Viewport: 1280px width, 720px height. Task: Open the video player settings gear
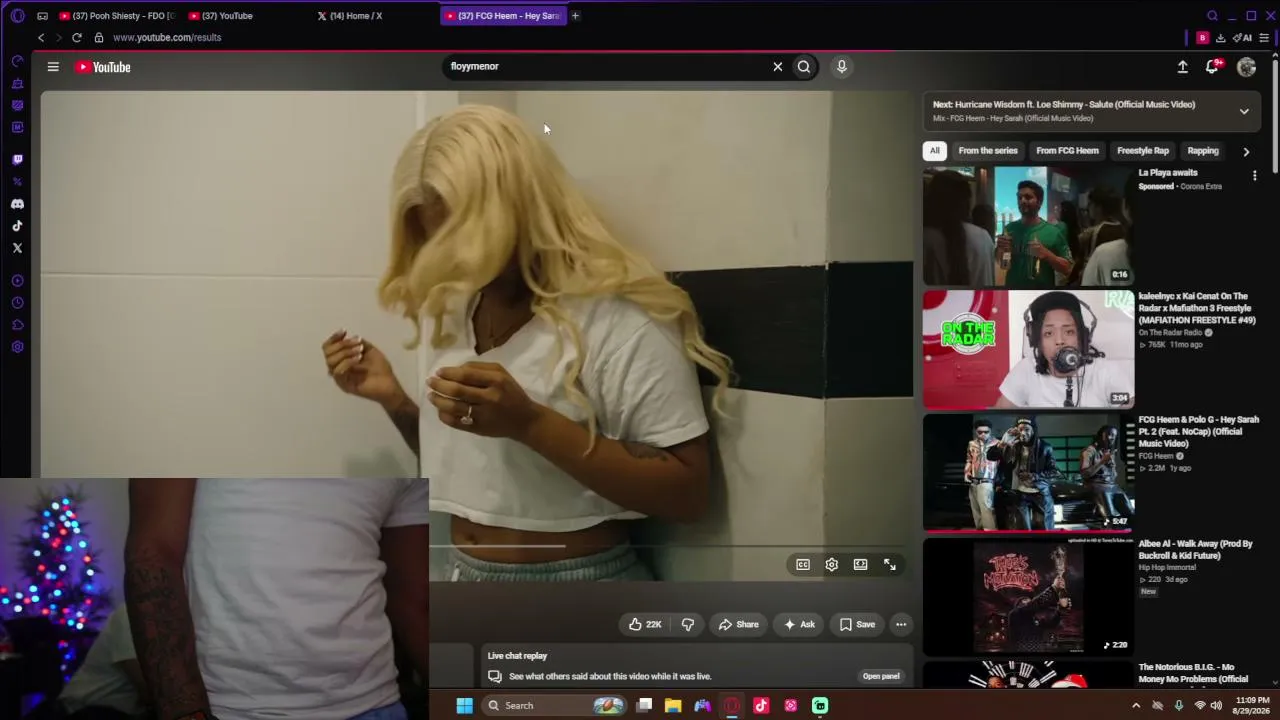[x=831, y=565]
